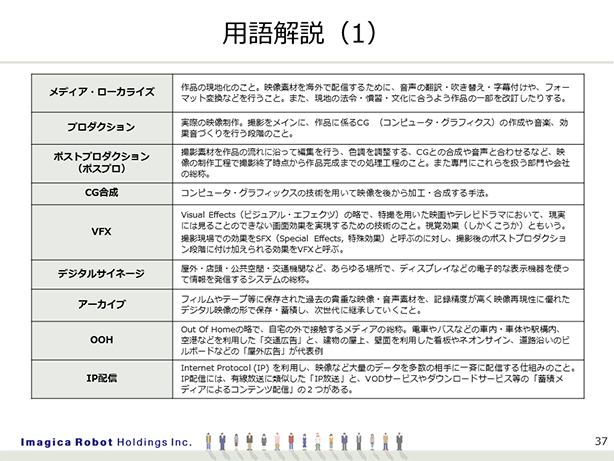Click the page number 37
The width and height of the screenshot is (614, 461).
[x=601, y=441]
